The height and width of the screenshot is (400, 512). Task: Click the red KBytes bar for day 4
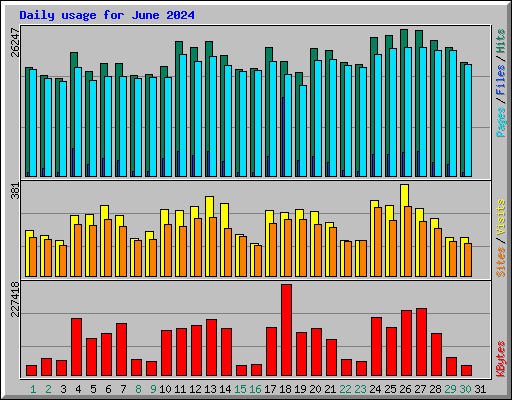(x=76, y=347)
